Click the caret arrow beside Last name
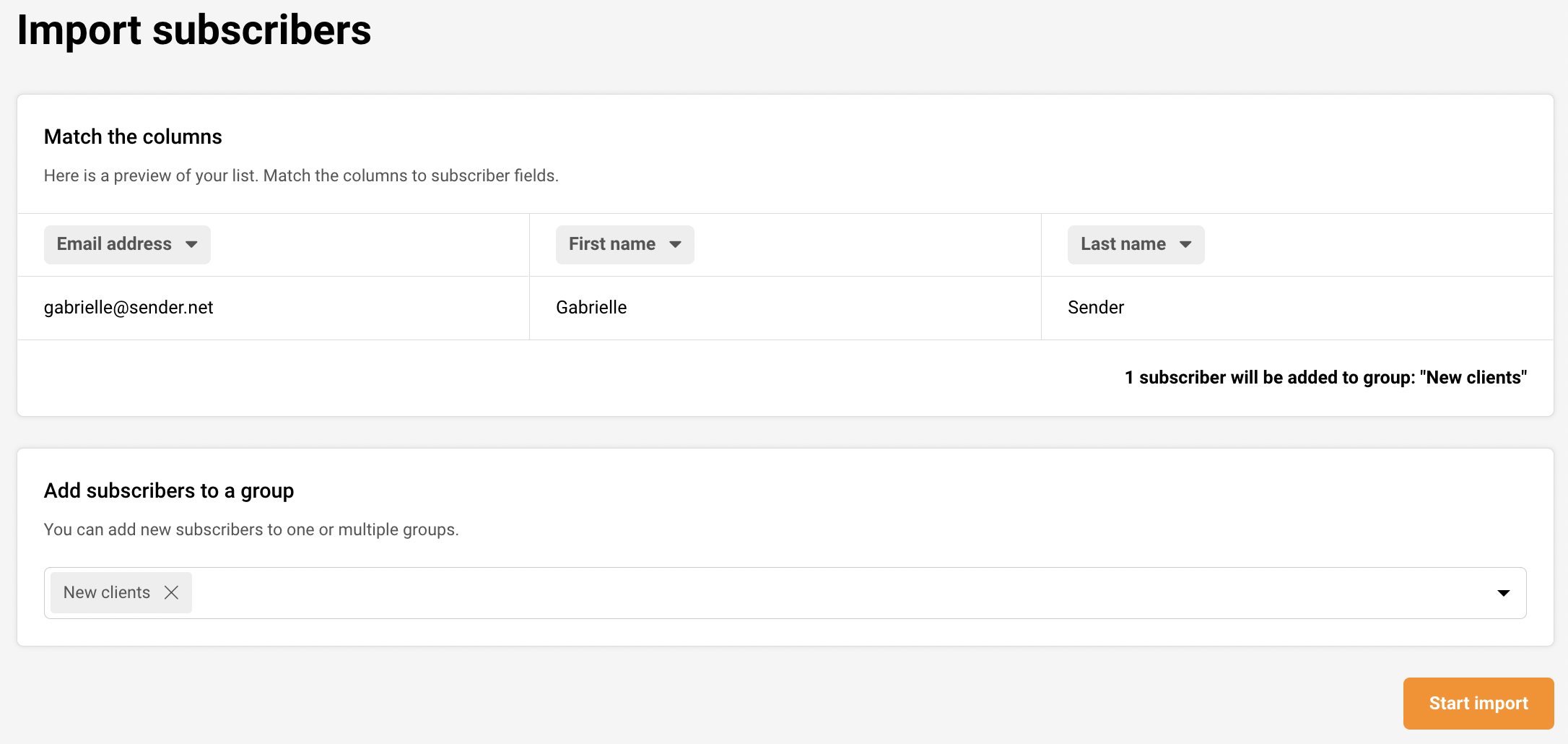 coord(1185,244)
